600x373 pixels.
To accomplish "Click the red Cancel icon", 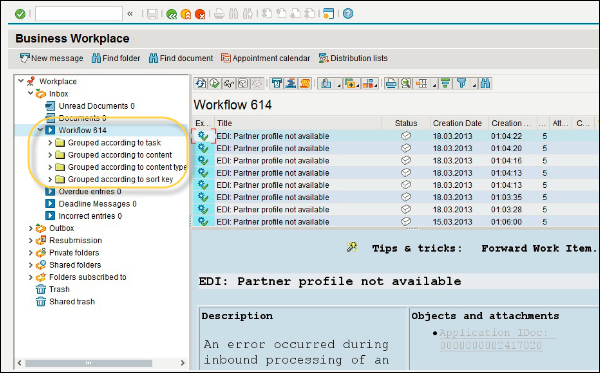I will tap(200, 14).
